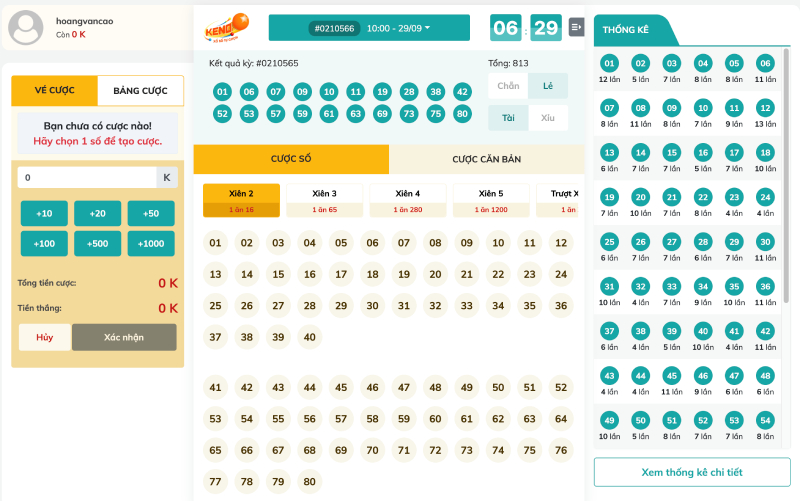Switch to the Cược căn bản tab
Screen dimensions: 800x501
pos(486,159)
